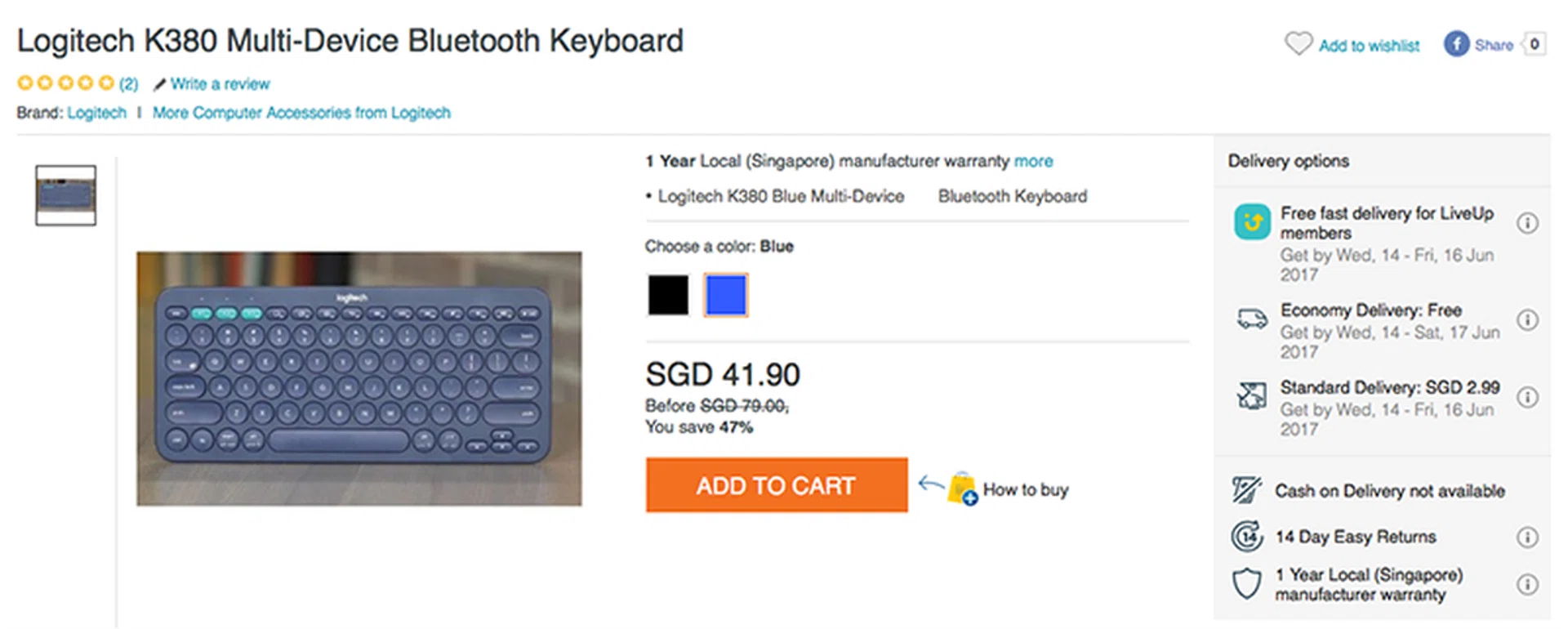Image resolution: width=1568 pixels, height=629 pixels.
Task: Click the Write a review link
Action: click(220, 84)
